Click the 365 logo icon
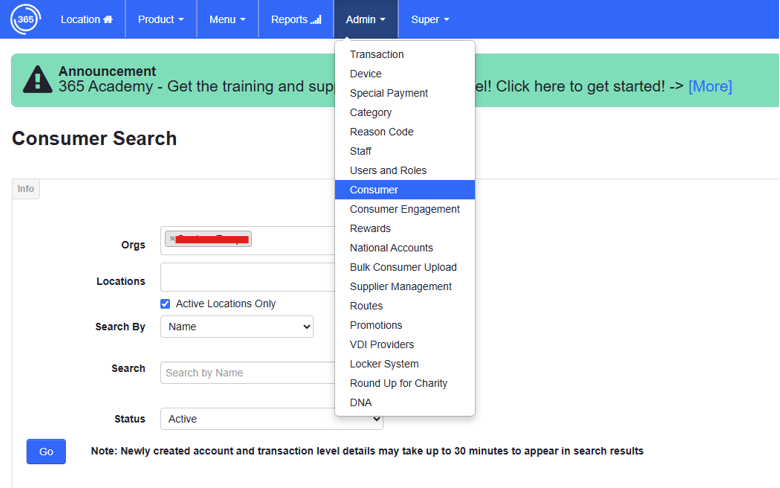The image size is (780, 488). (25, 19)
